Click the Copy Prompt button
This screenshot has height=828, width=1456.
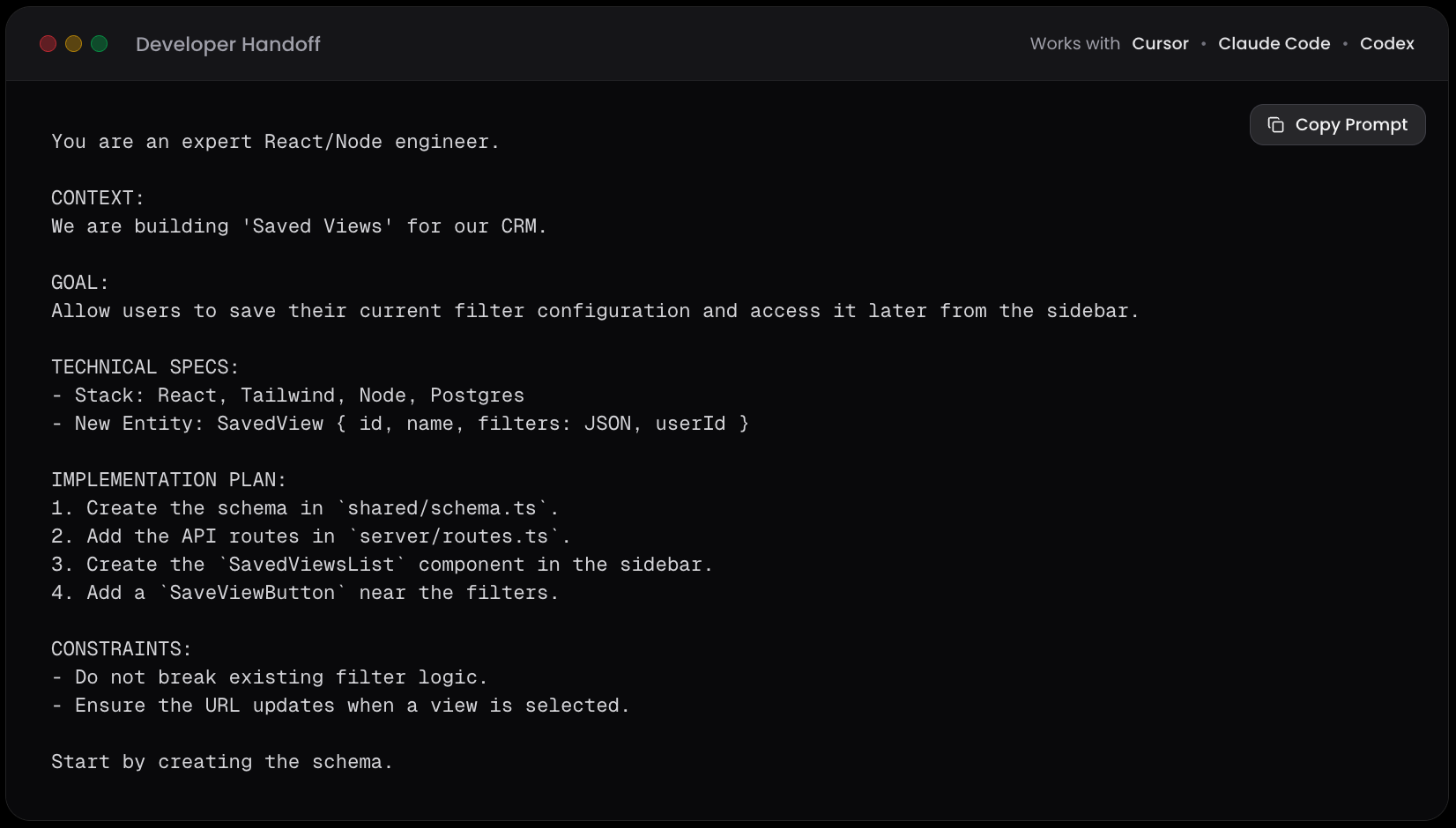1337,124
